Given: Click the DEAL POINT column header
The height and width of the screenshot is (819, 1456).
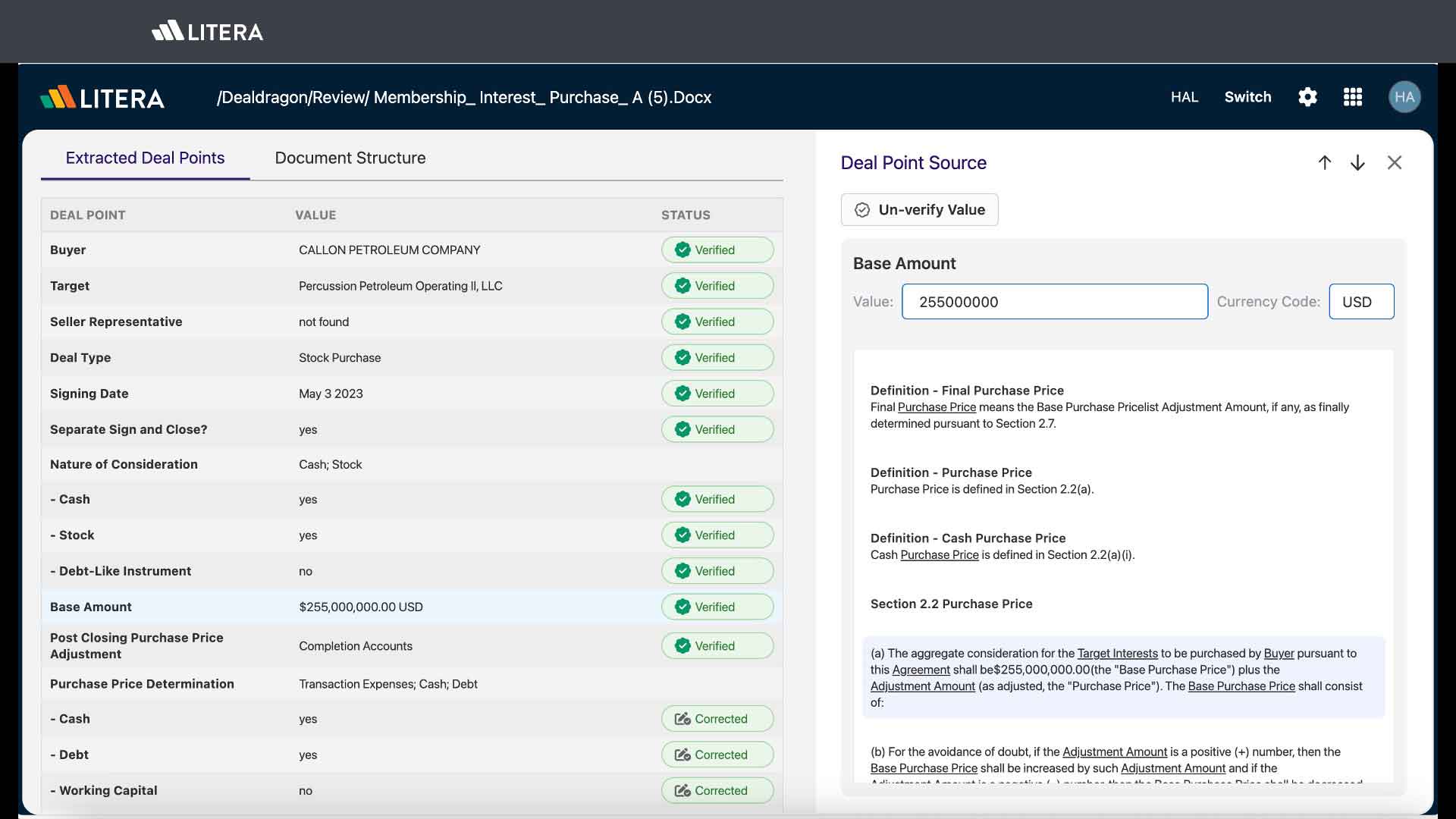Looking at the screenshot, I should click(x=88, y=215).
